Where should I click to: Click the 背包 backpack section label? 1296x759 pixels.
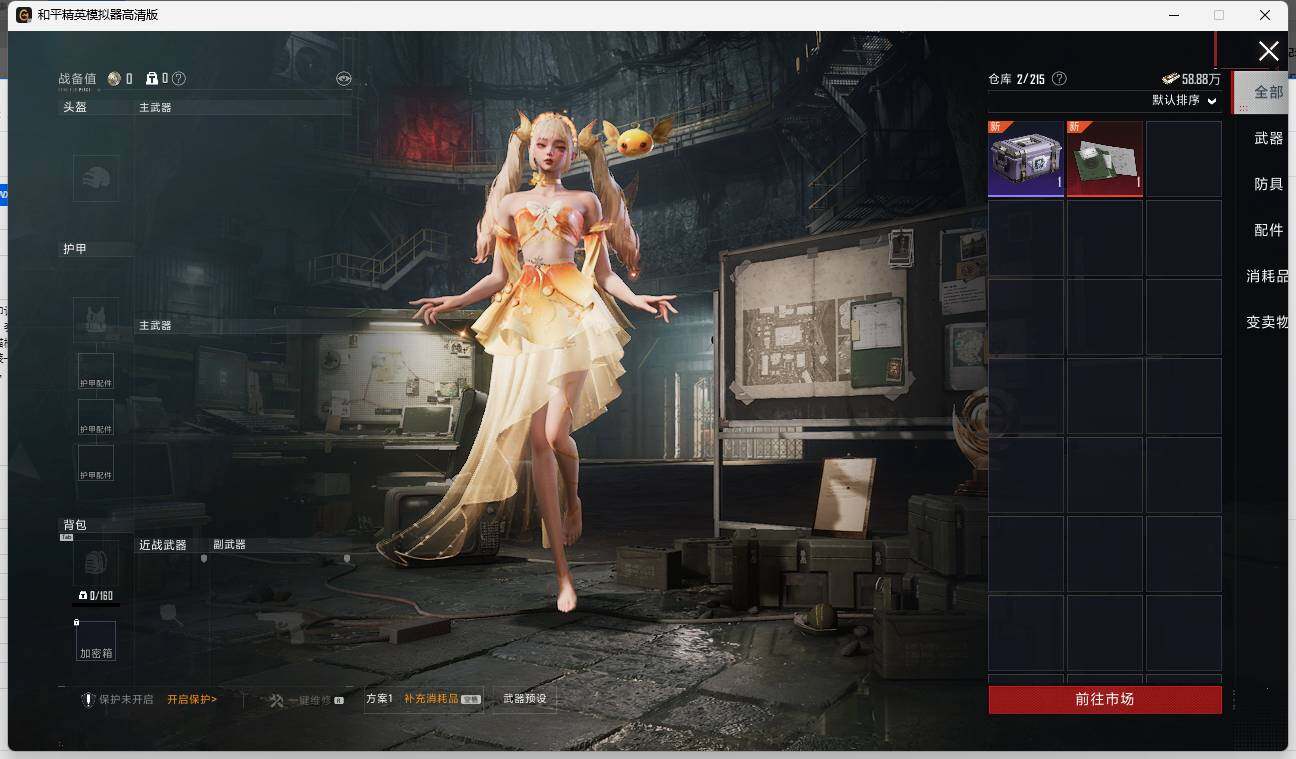75,525
